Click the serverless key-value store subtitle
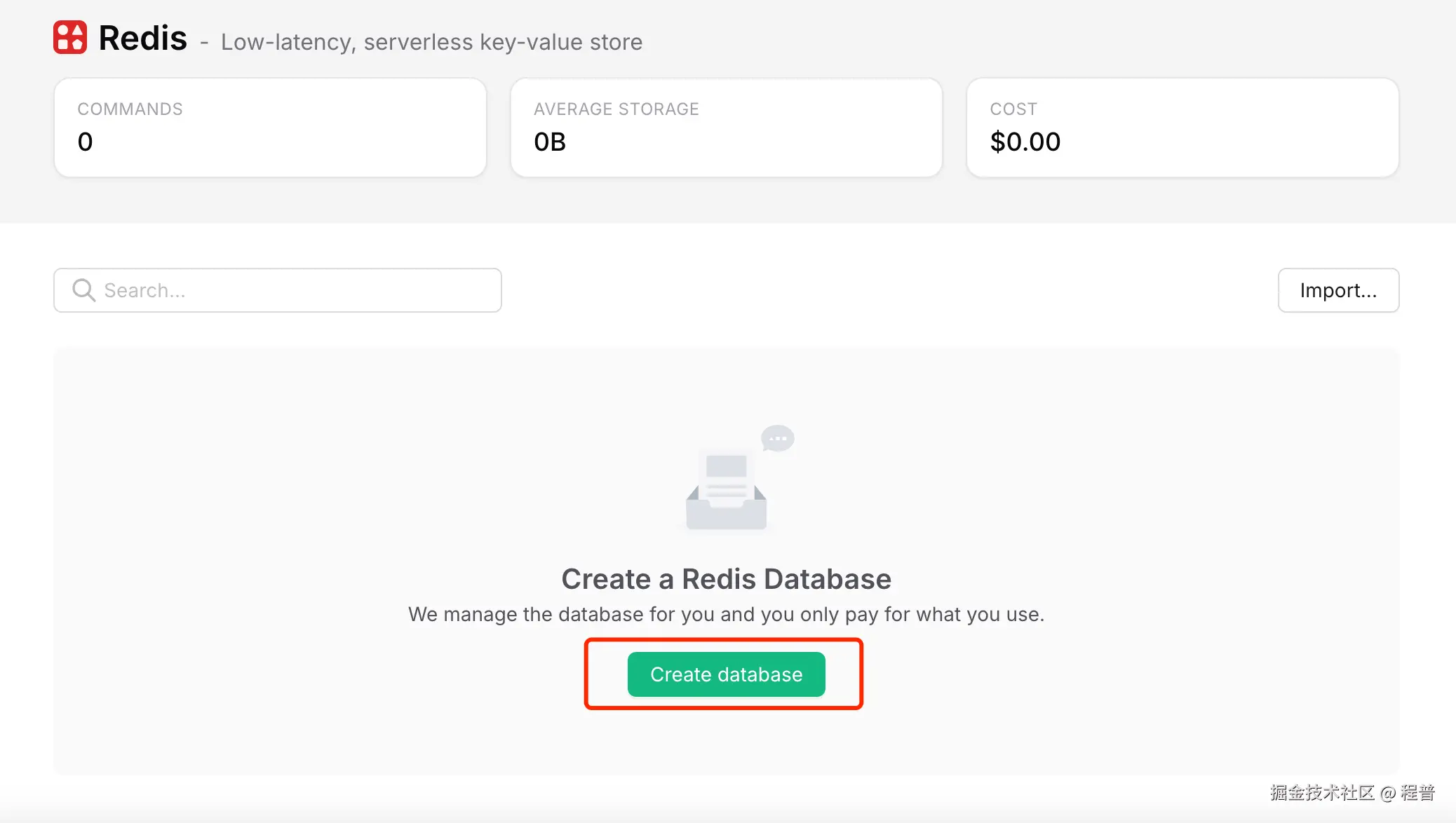 pyautogui.click(x=431, y=42)
